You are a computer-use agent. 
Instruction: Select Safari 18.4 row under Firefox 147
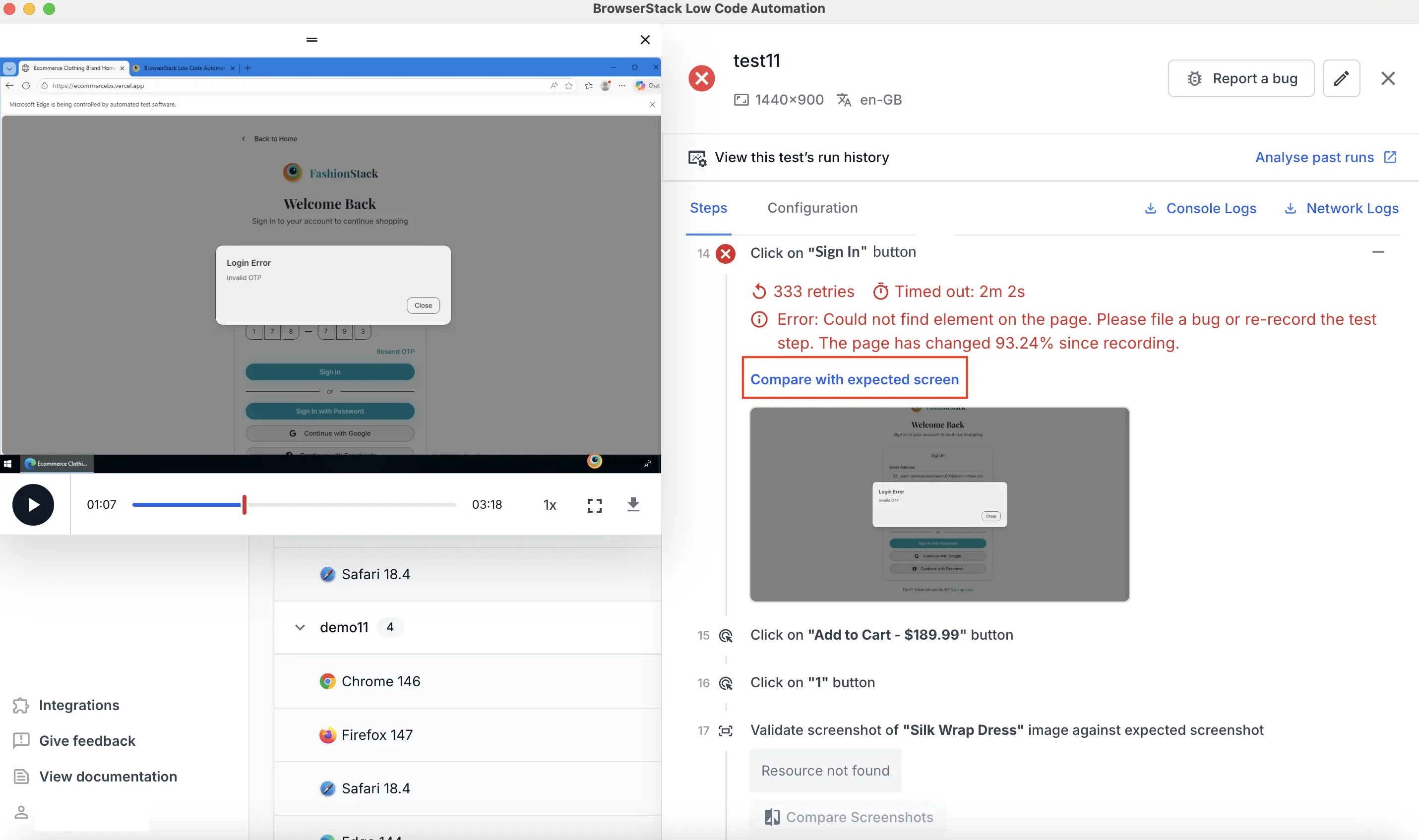(x=467, y=788)
